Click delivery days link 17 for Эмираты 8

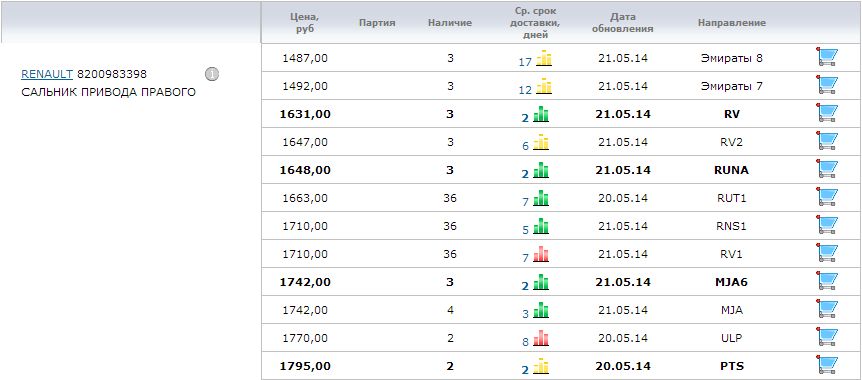(525, 62)
